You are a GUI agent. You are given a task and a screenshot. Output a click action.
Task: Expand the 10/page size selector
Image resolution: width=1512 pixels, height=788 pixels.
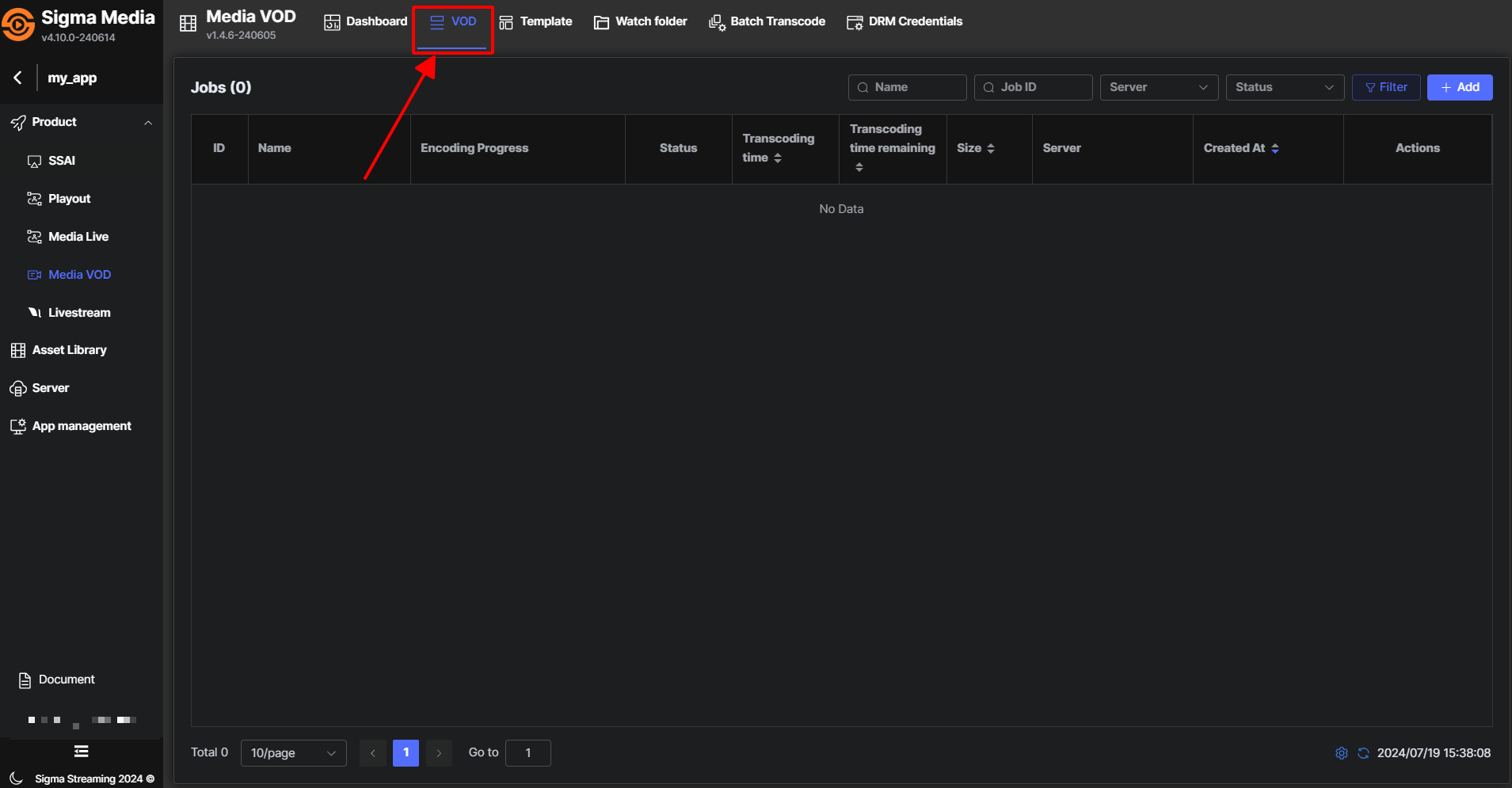293,753
